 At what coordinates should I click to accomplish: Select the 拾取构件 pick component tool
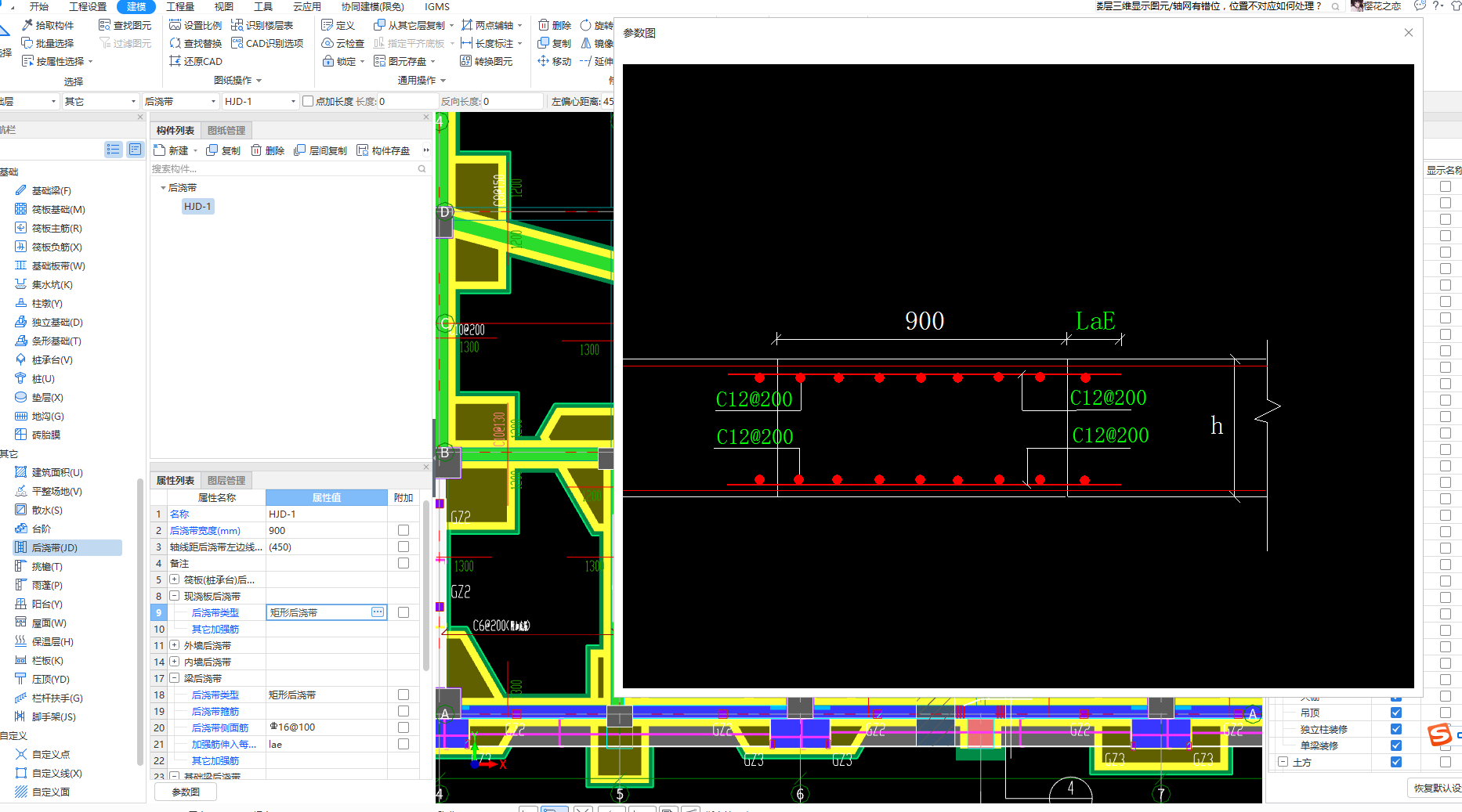coord(48,25)
